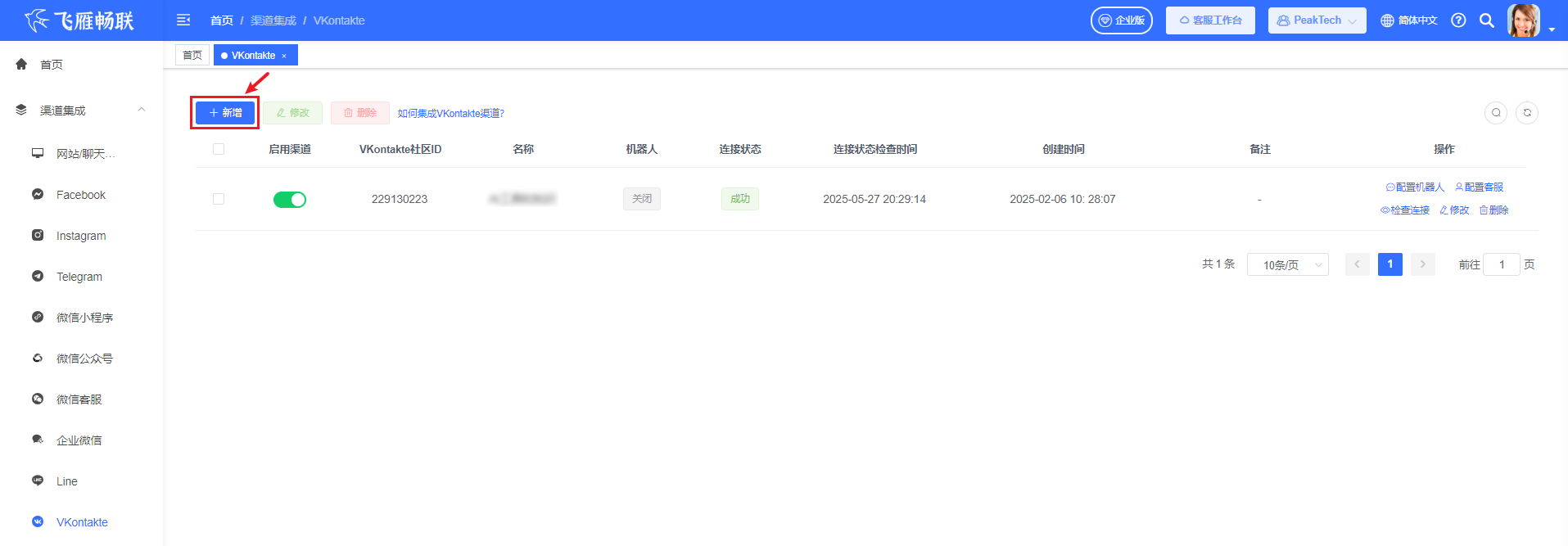Viewport: 1568px width, 546px height.
Task: Open the help question mark icon
Action: 1458,20
